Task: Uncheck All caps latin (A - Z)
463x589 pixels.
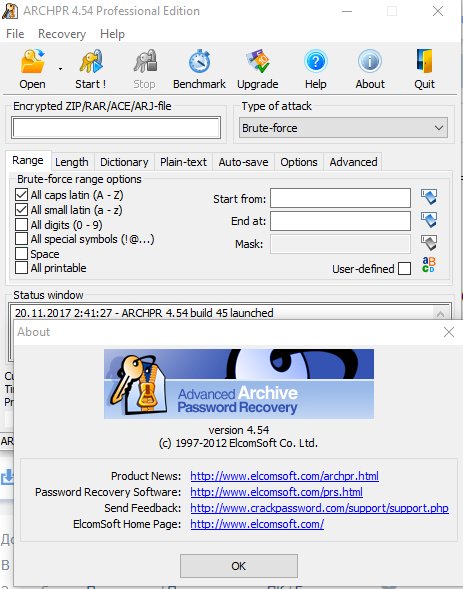Action: coord(21,195)
